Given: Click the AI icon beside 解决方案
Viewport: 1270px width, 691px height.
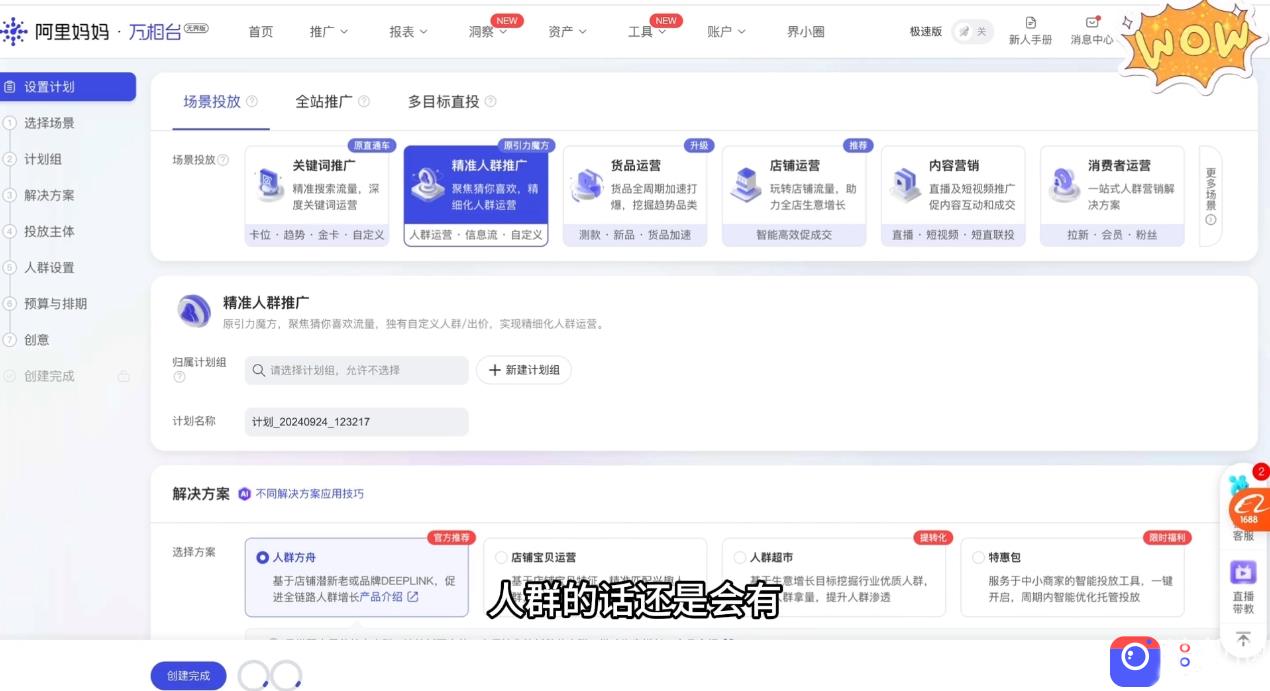Looking at the screenshot, I should (x=244, y=494).
